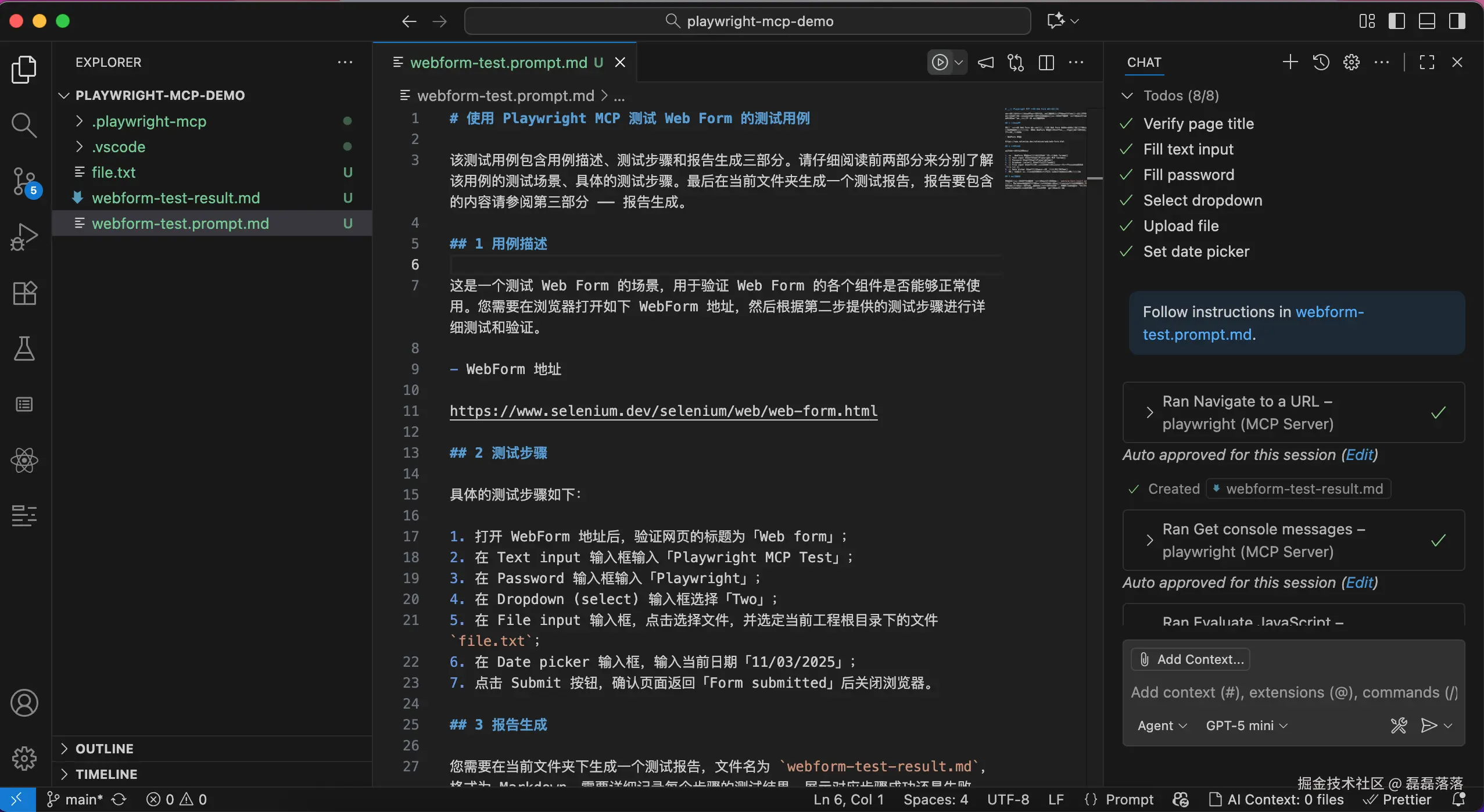Click the Search icon in activity bar
Screen dimensions: 1484x812
(x=24, y=125)
